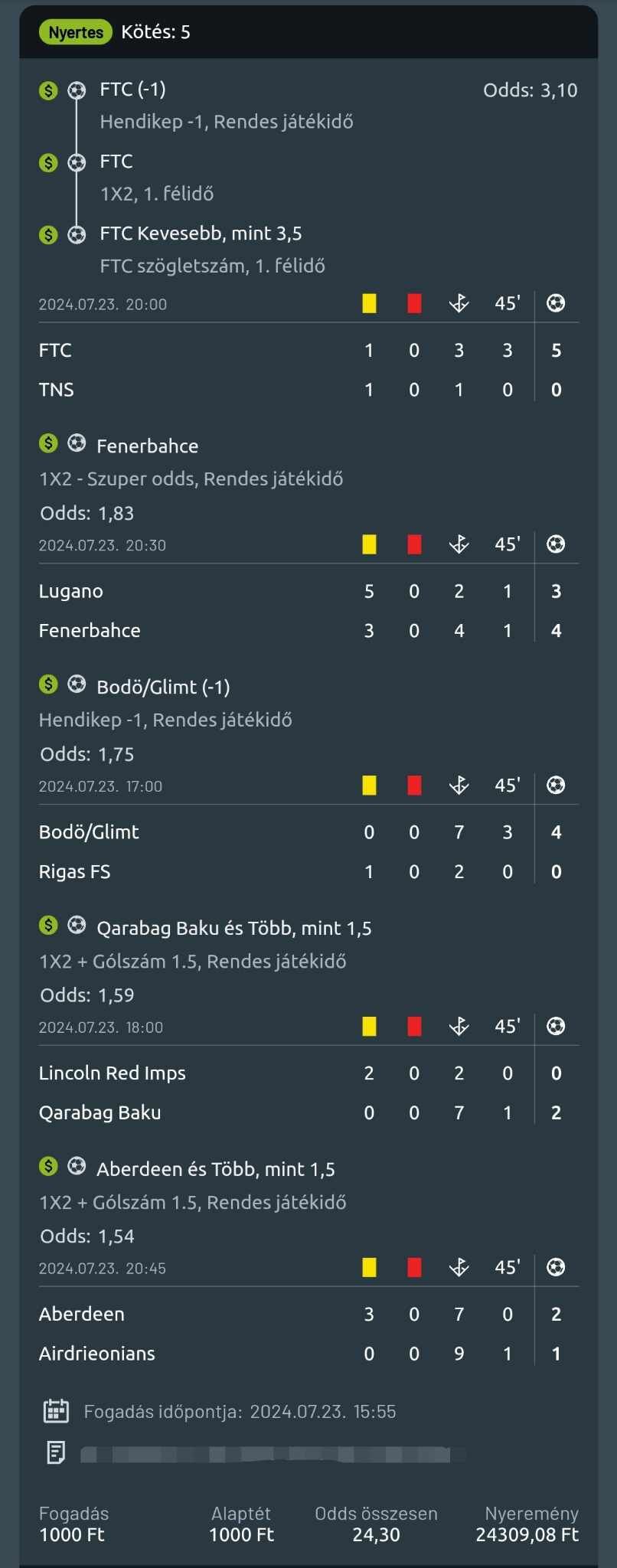The height and width of the screenshot is (1568, 617).
Task: Open the Qarabag Baku és Több, mint 1,5 selection
Action: coord(233,928)
